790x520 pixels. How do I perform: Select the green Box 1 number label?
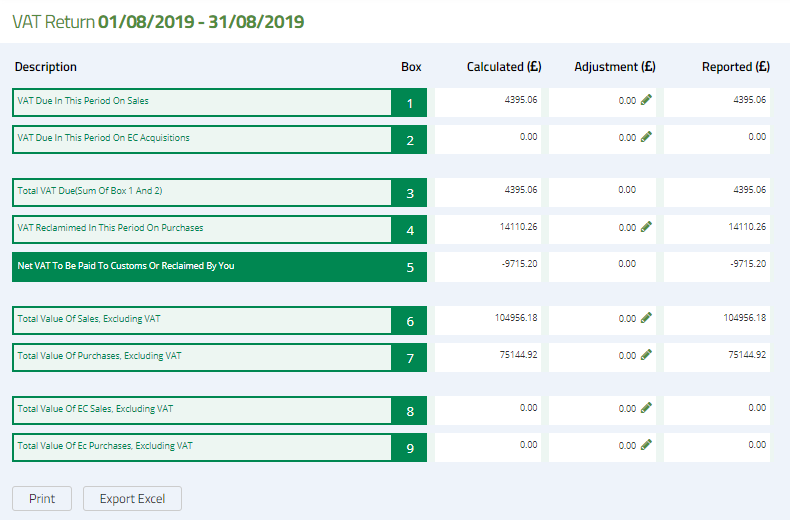coord(409,102)
